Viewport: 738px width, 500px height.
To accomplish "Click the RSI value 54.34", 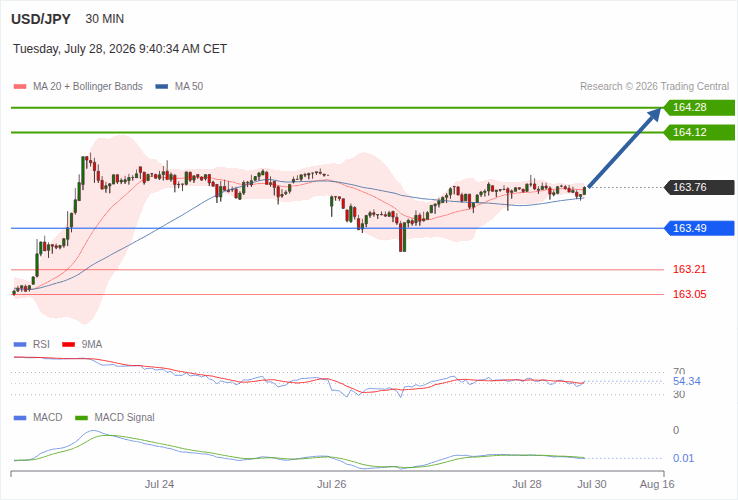I will 687,381.
